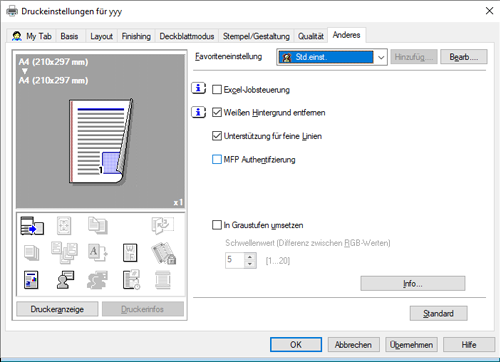Click the Druckeranzeige button

57,309
